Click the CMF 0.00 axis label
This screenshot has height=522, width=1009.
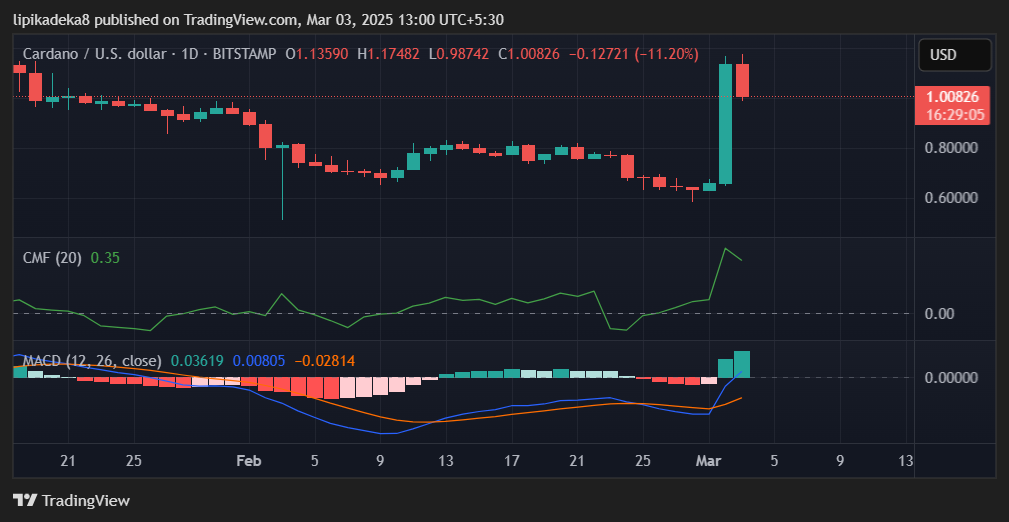[x=940, y=313]
